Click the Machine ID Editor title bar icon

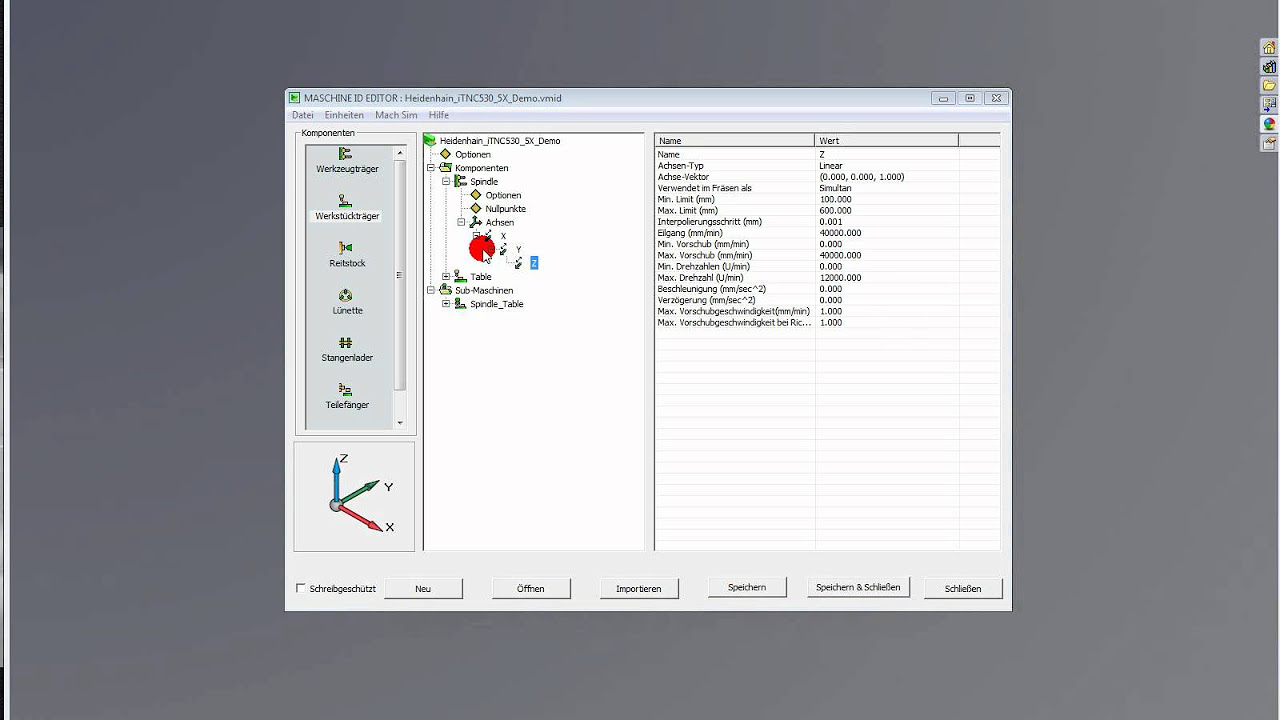tap(295, 98)
